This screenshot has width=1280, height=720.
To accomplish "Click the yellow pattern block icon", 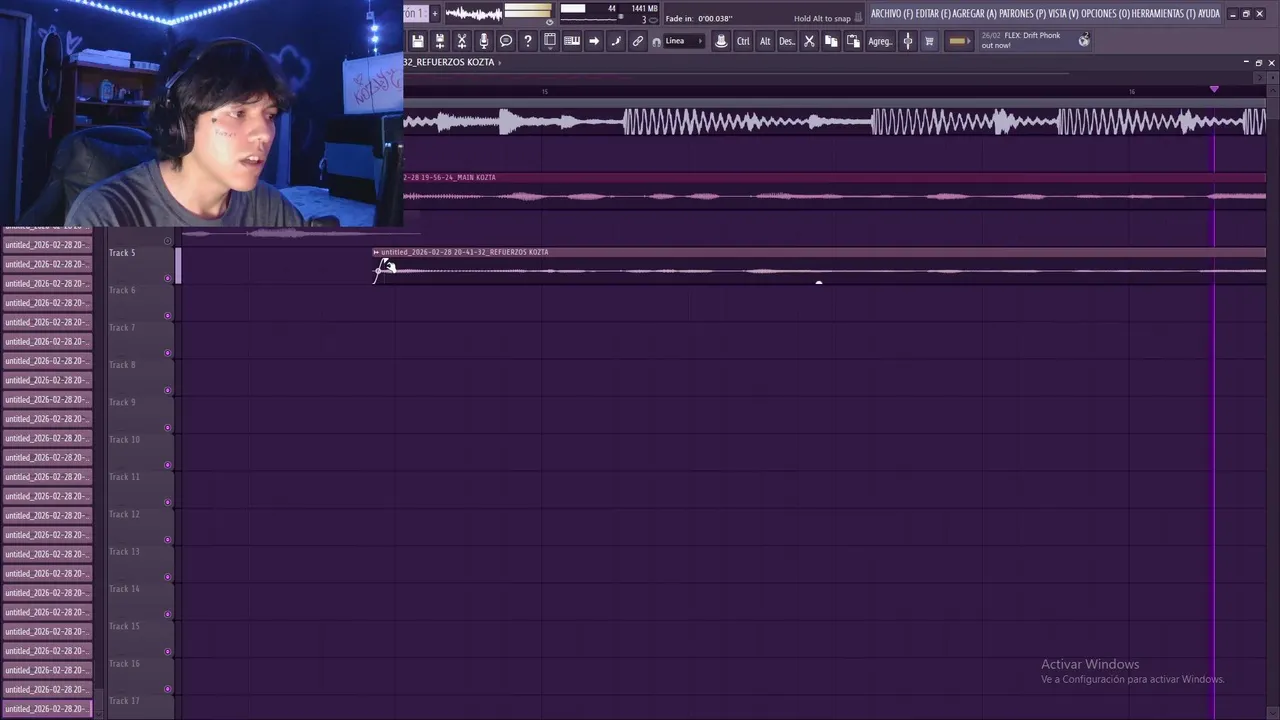I will pos(958,41).
